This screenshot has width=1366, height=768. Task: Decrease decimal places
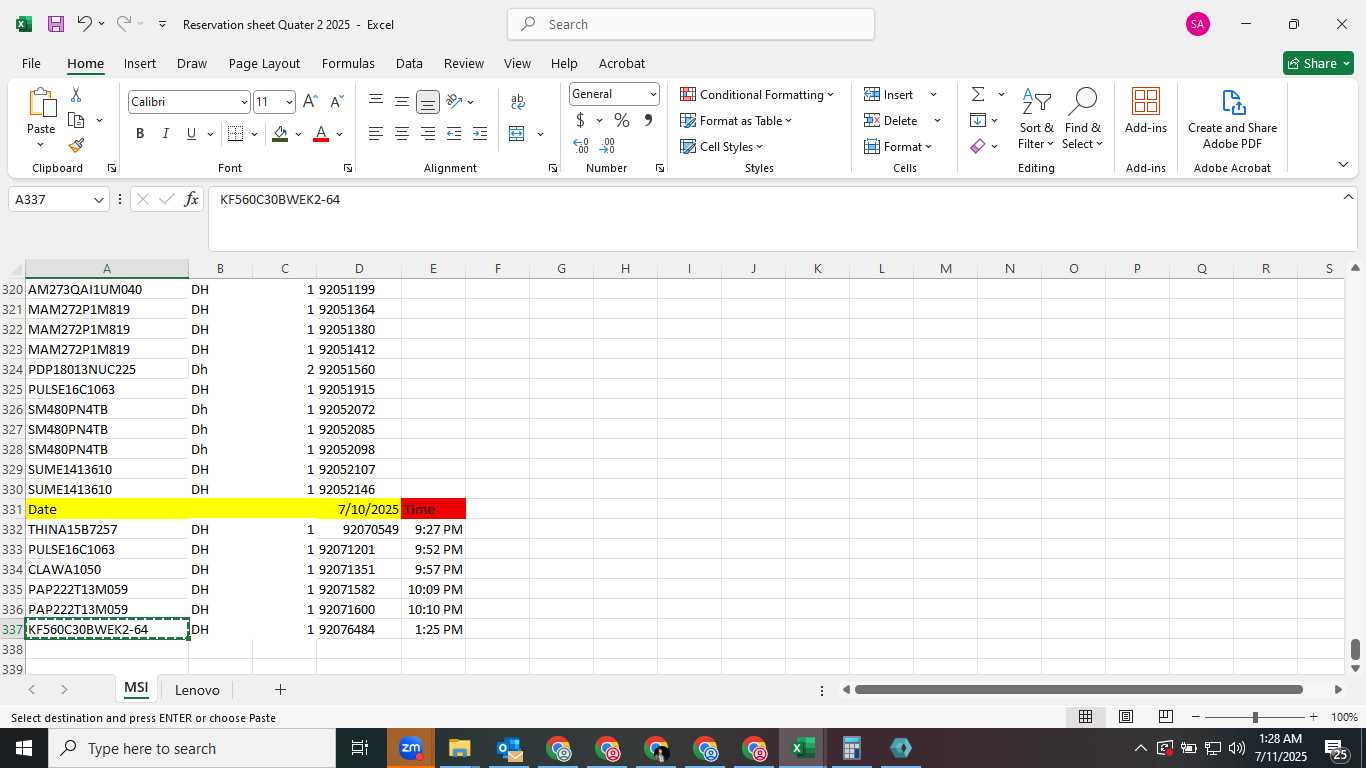pos(606,146)
